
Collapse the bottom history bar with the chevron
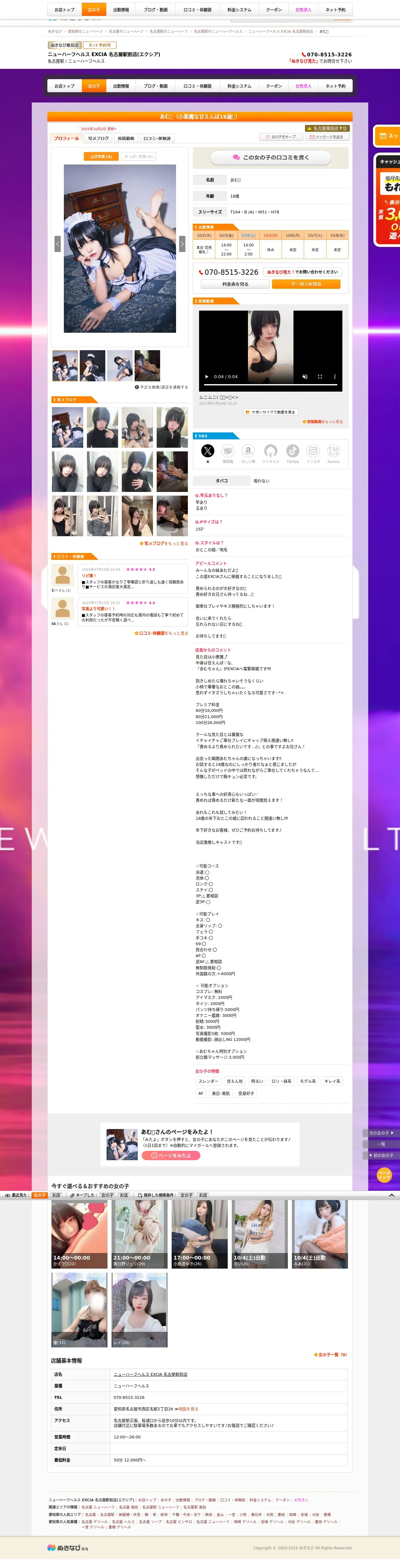point(392,1195)
